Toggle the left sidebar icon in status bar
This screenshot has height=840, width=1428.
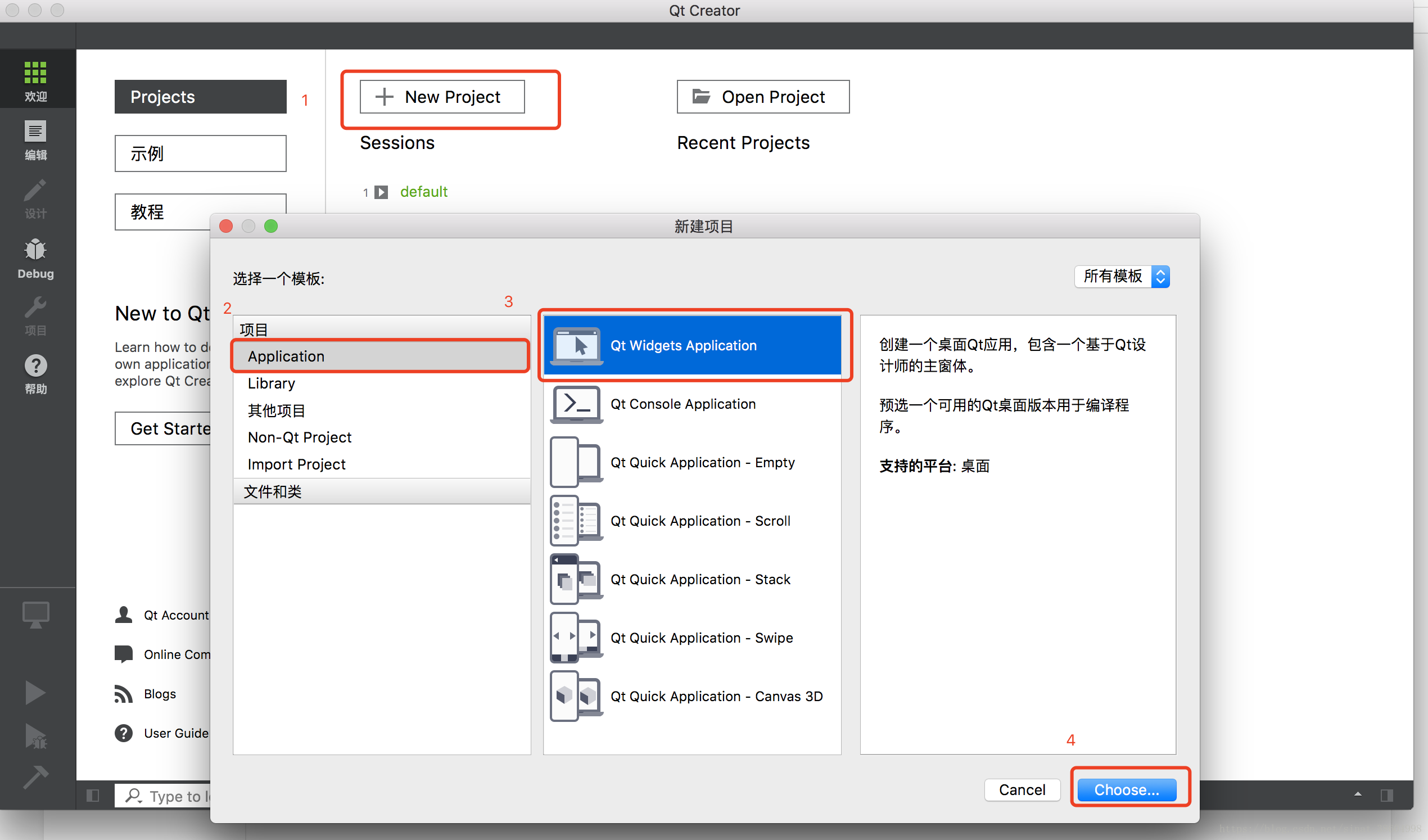[x=93, y=795]
